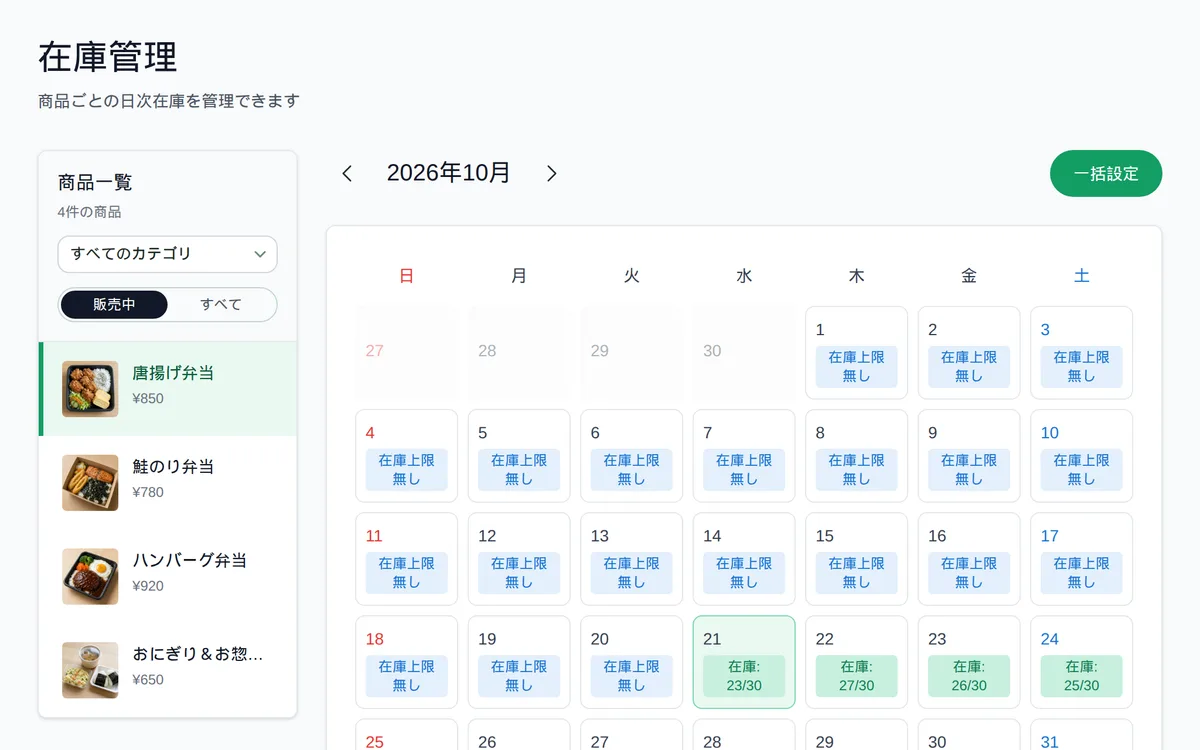Image resolution: width=1200 pixels, height=750 pixels.
Task: Click greyed-out day 27 of previous month
Action: 407,353
